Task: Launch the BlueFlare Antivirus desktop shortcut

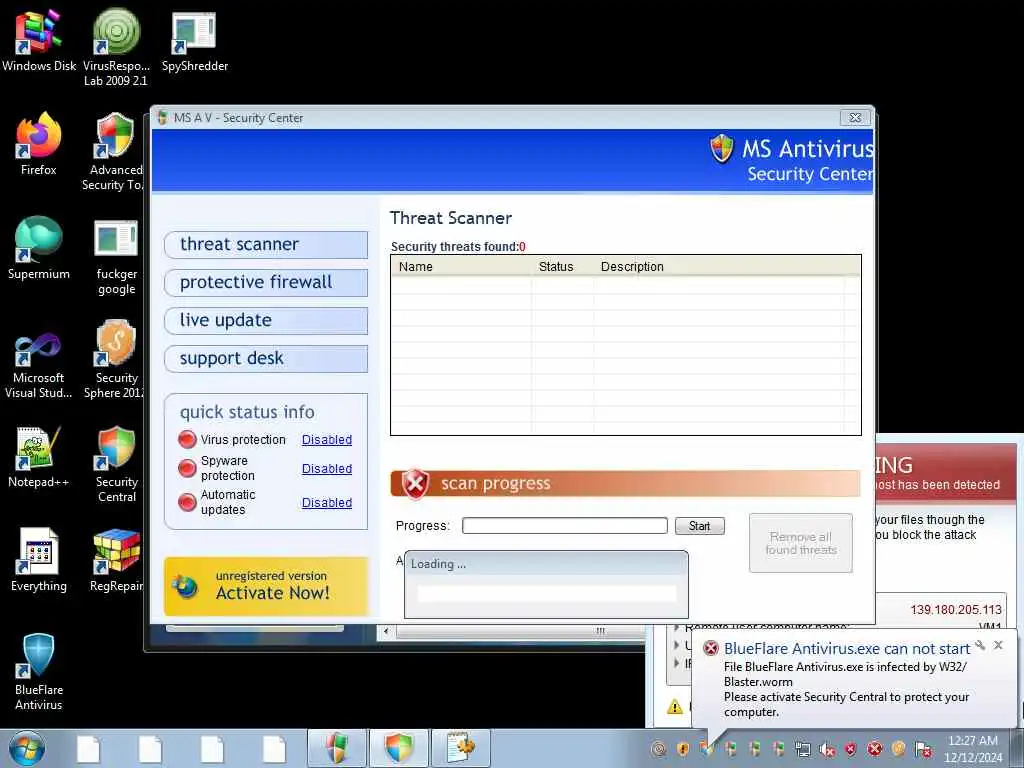Action: tap(39, 671)
